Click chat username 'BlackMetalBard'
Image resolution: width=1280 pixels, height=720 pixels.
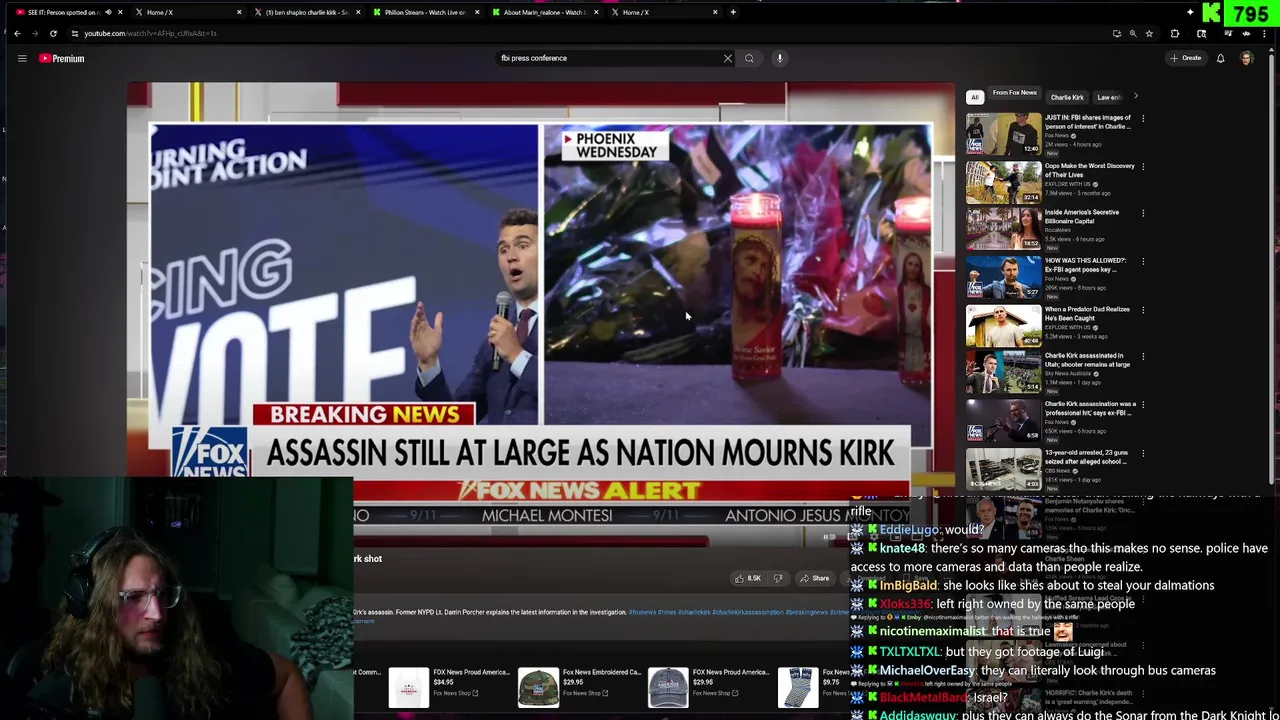(x=924, y=697)
